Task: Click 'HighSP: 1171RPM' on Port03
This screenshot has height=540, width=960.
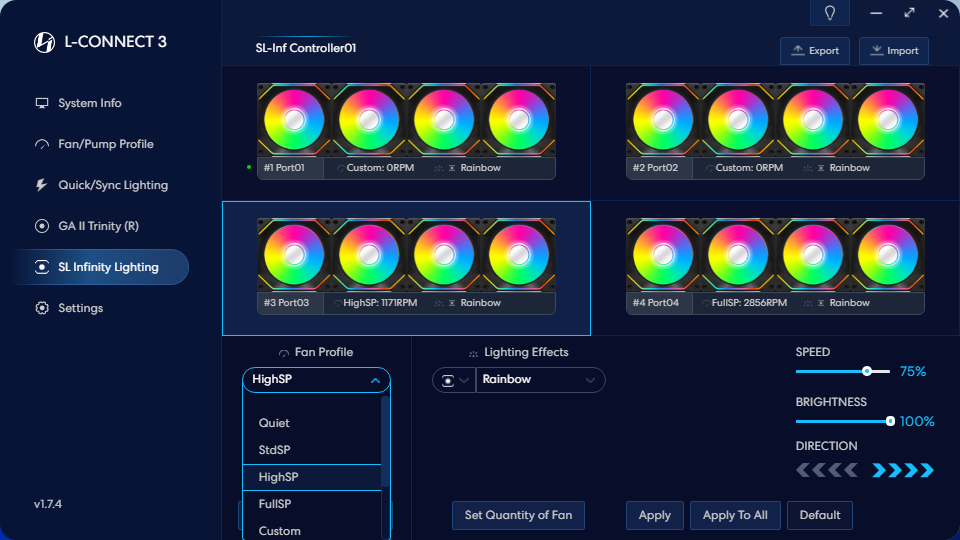Action: pyautogui.click(x=380, y=303)
